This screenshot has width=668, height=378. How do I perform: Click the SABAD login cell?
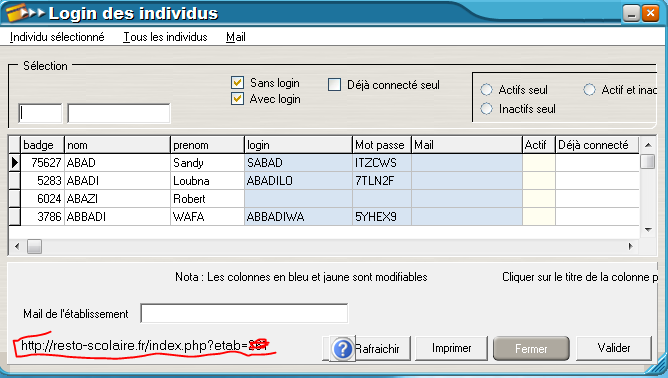[x=298, y=163]
